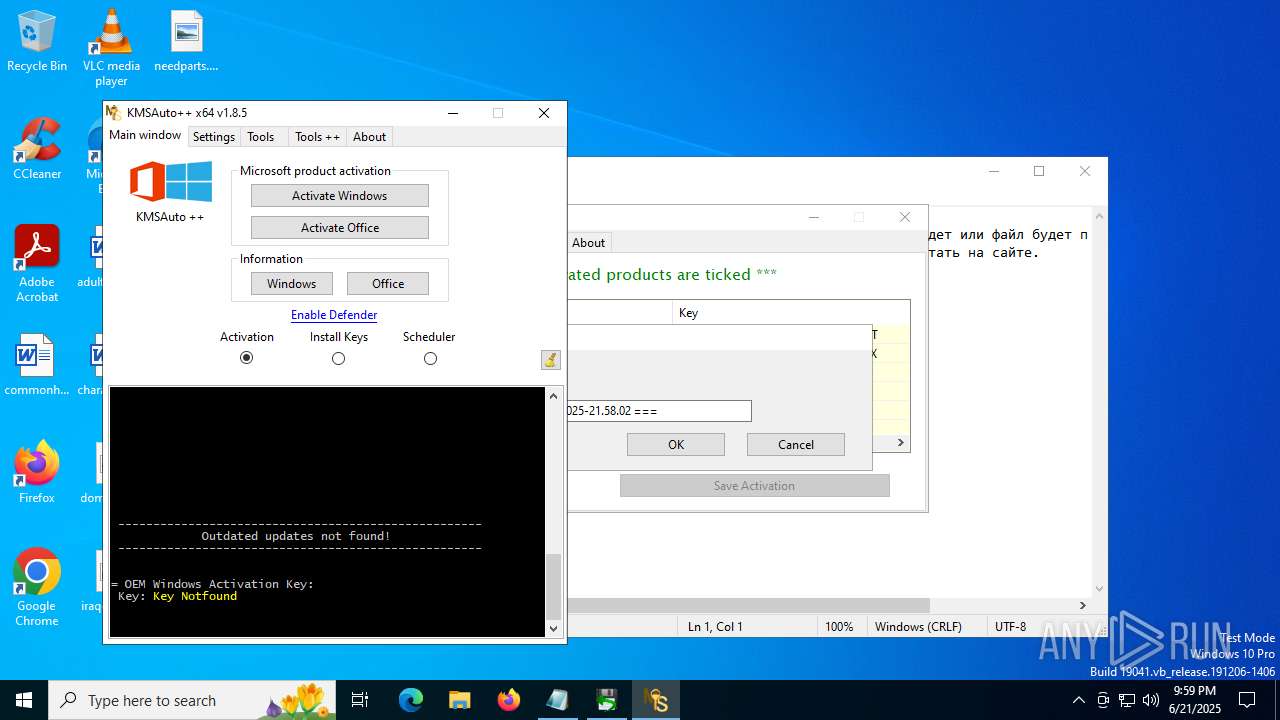Launch Google Chrome from desktop shortcut
The width and height of the screenshot is (1280, 720).
coord(37,588)
